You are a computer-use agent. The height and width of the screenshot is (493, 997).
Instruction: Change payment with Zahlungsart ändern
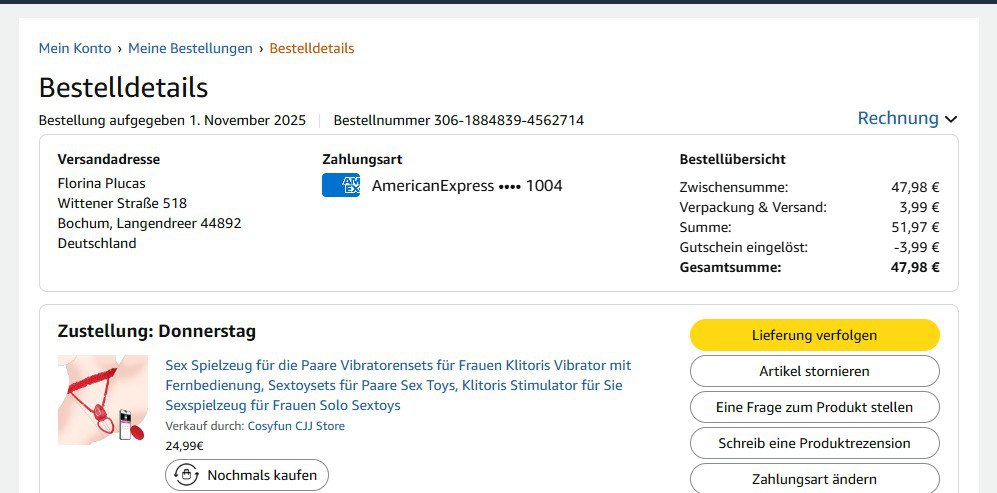pos(815,478)
